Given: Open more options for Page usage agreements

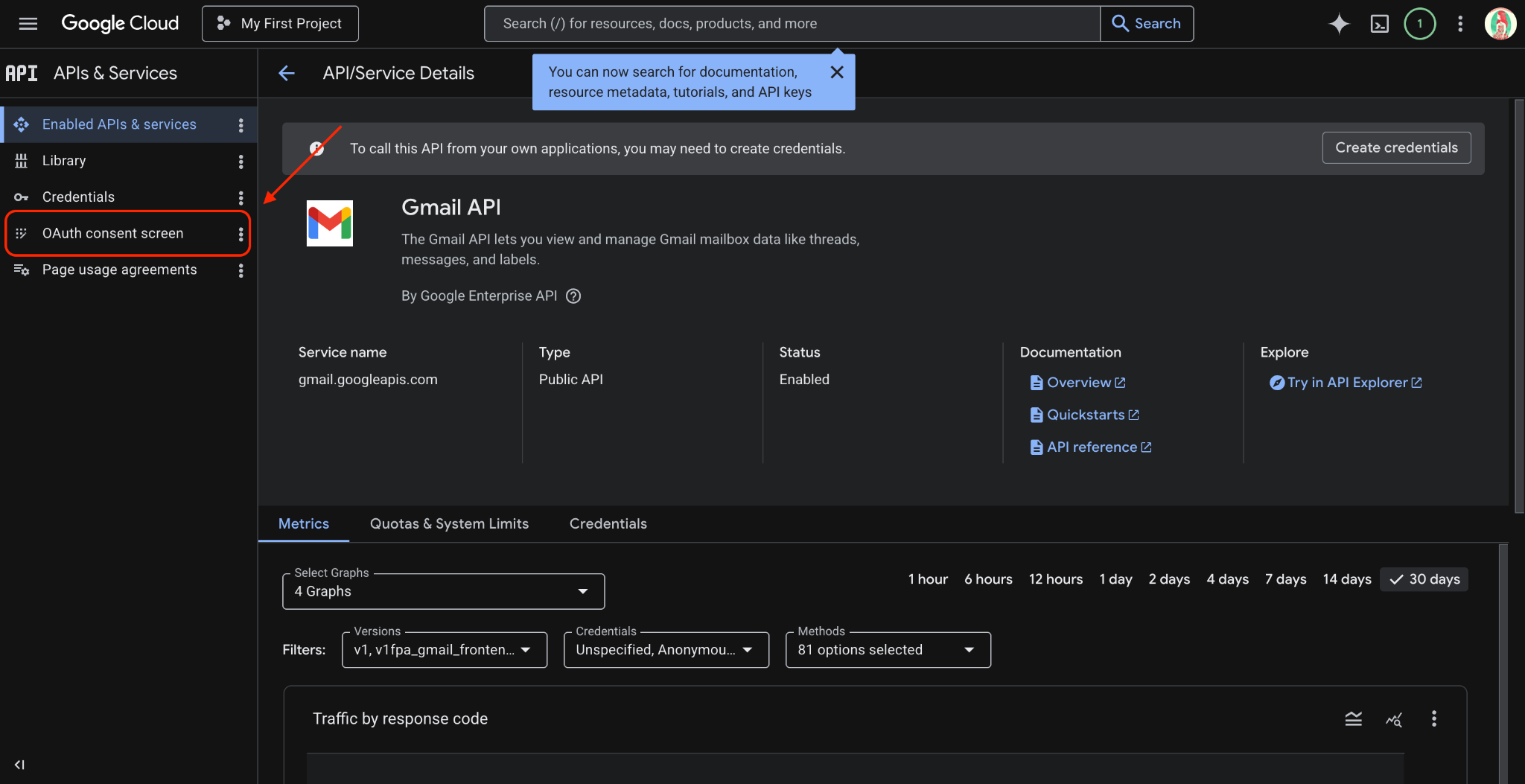Looking at the screenshot, I should 241,270.
